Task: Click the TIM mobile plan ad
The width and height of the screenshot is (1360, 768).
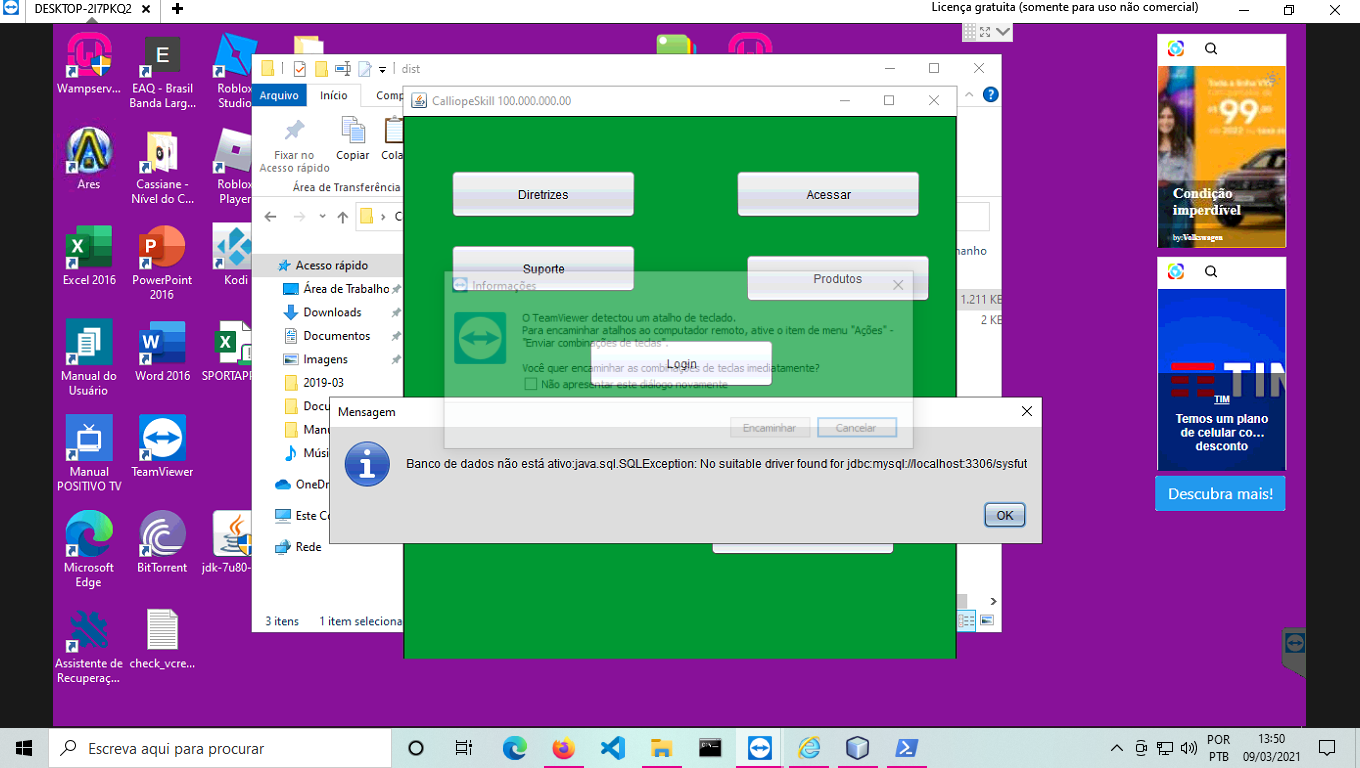Action: pos(1222,380)
